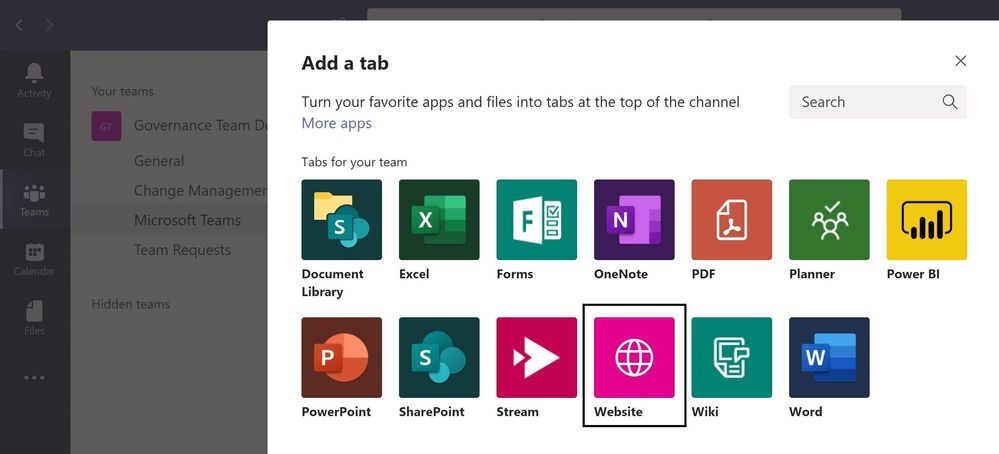Choose the Excel app tile
Image resolution: width=999 pixels, height=454 pixels.
point(439,220)
